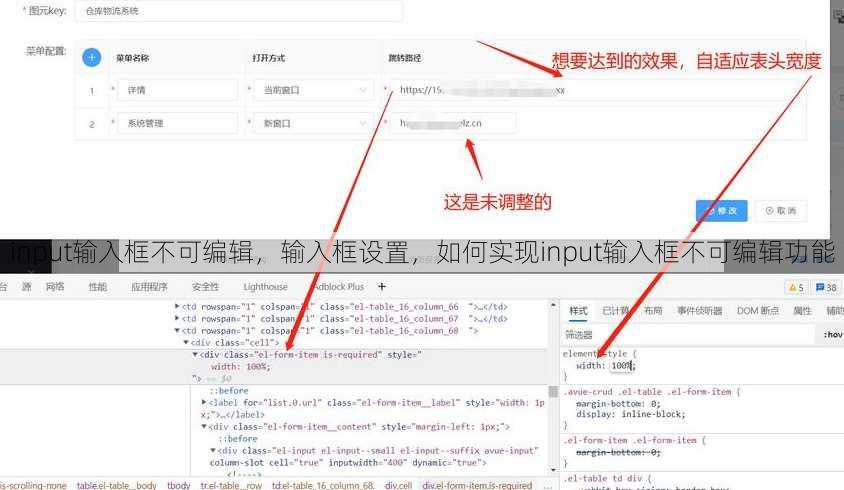Click the .el-table td div selector

(x=602, y=478)
